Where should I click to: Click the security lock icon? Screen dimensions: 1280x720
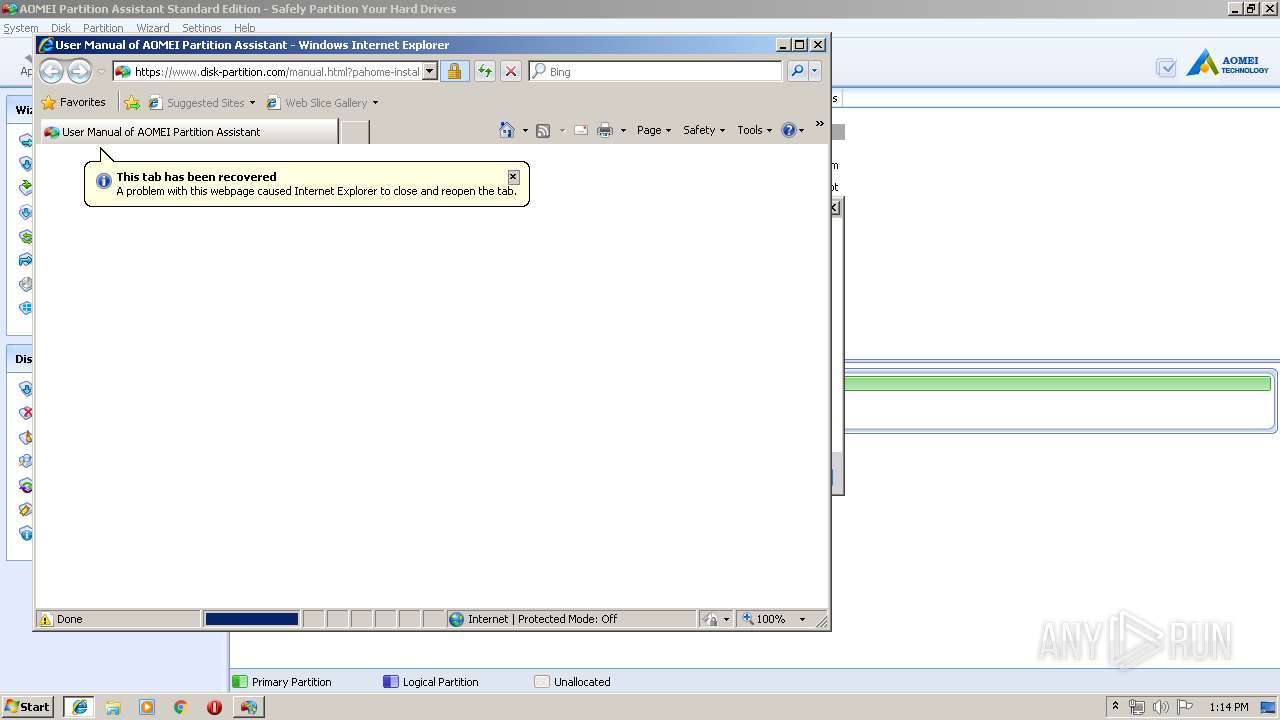454,72
